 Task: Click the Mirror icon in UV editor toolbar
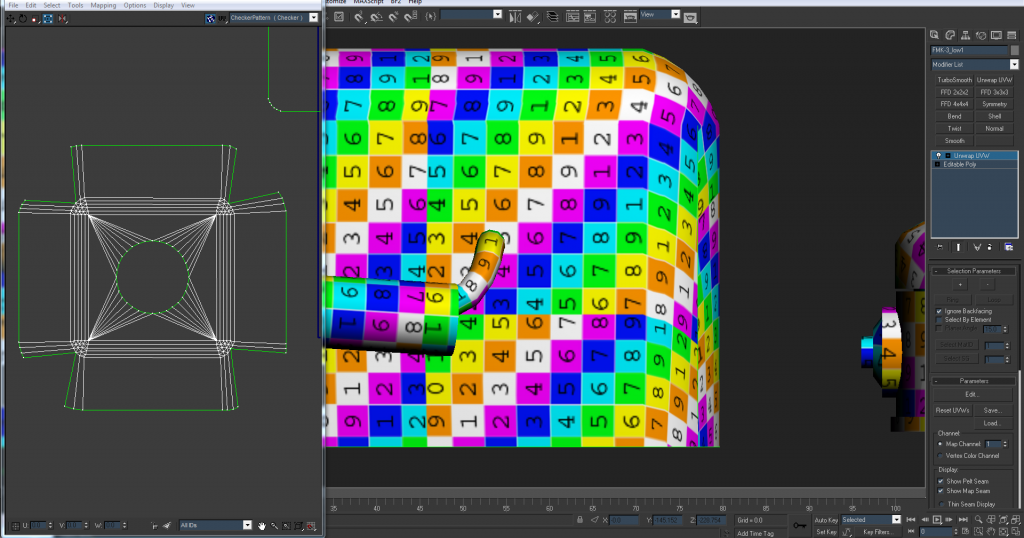click(63, 18)
